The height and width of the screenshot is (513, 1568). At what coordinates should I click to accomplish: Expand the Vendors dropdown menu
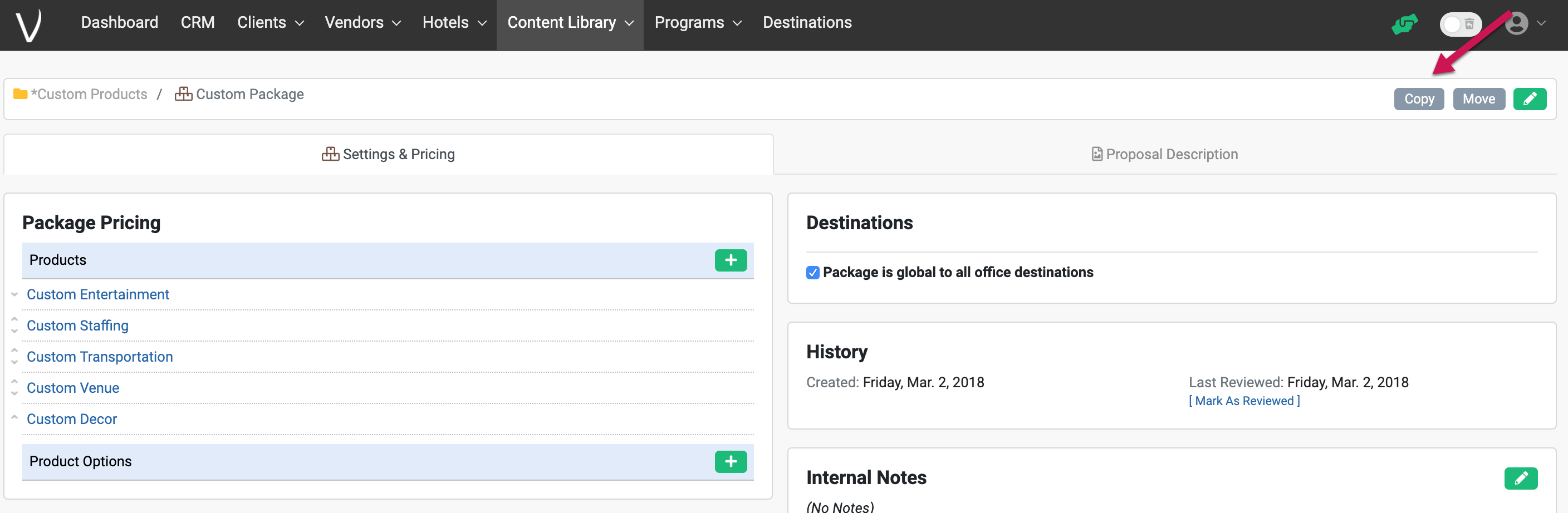click(x=363, y=22)
